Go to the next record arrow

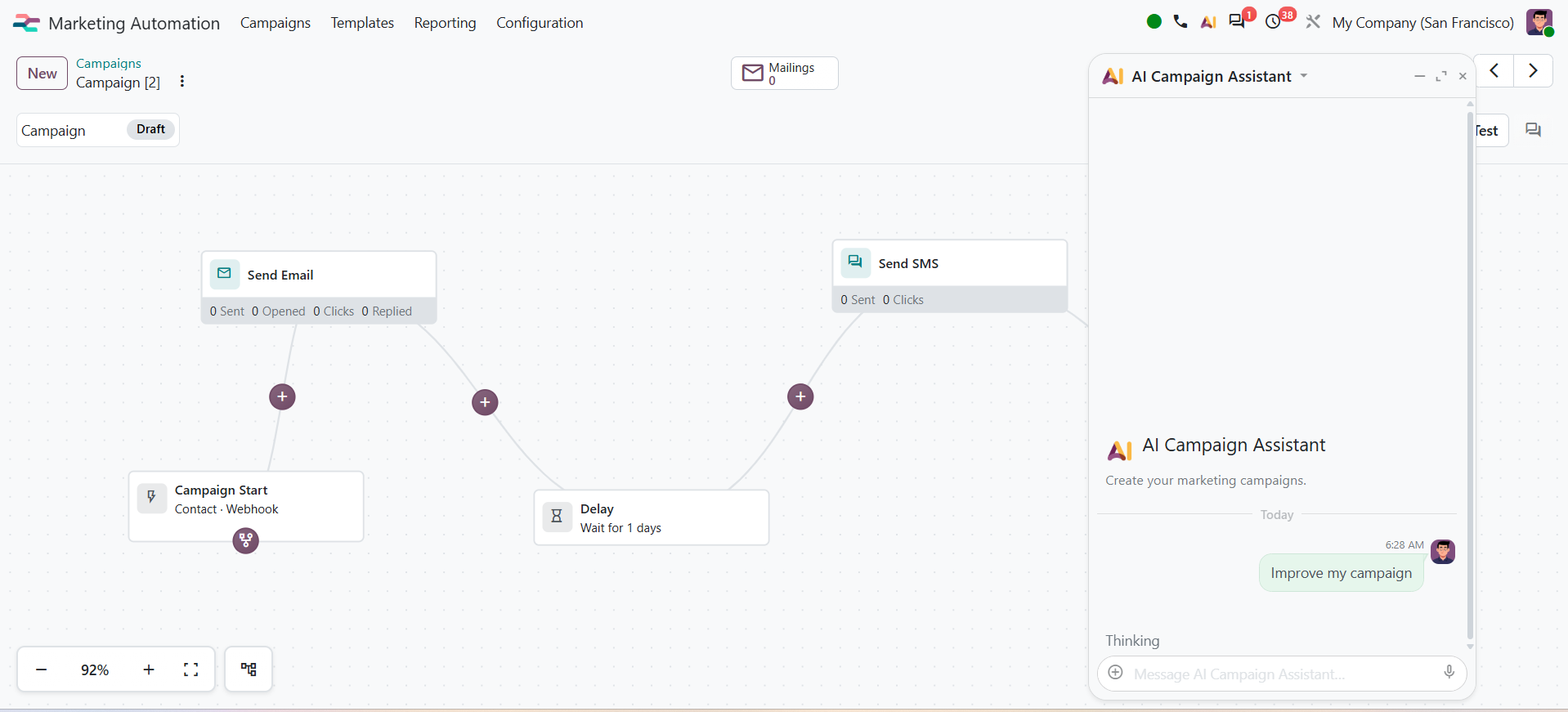point(1534,71)
